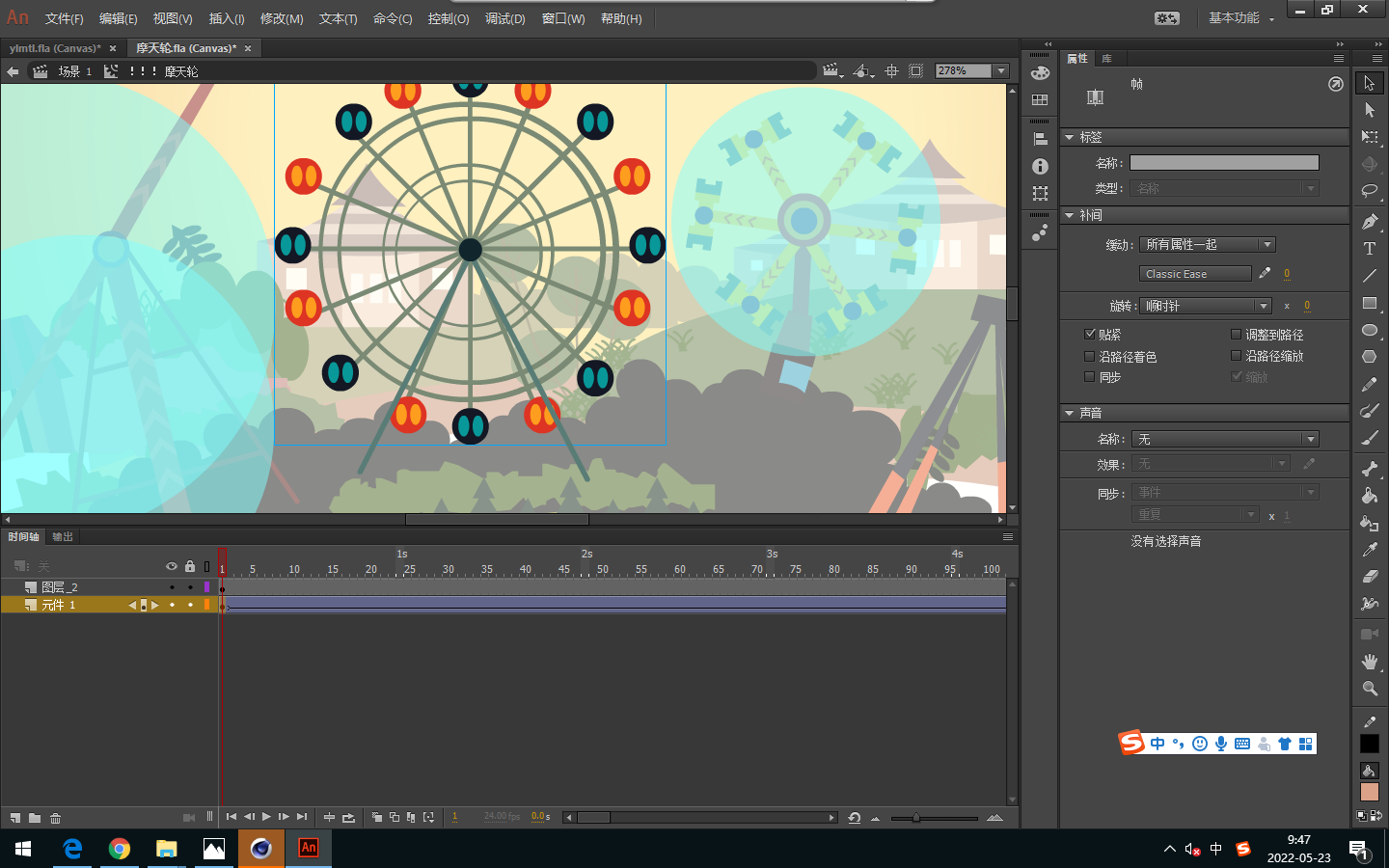This screenshot has width=1389, height=868.
Task: Select the Zoom magnifier tool
Action: (1369, 689)
